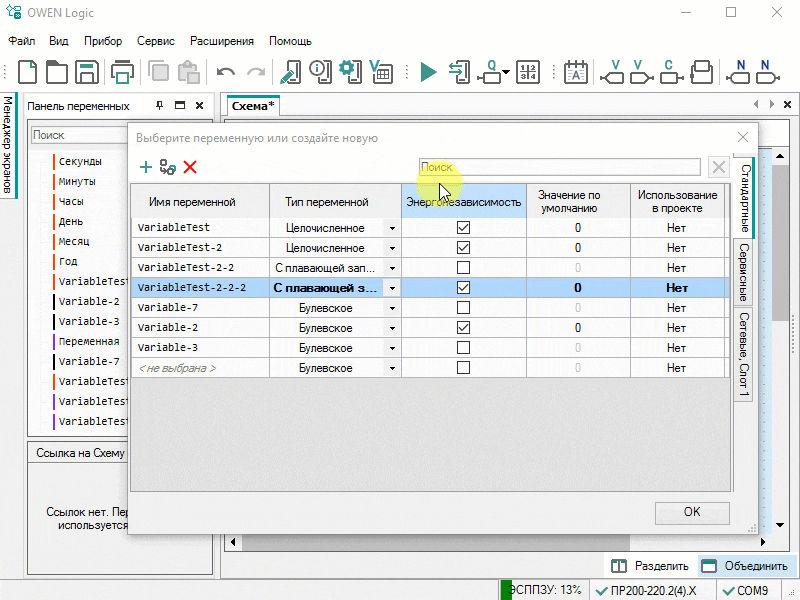
Task: Uncheck retentivity checkbox for VariableTest
Action: point(463,228)
